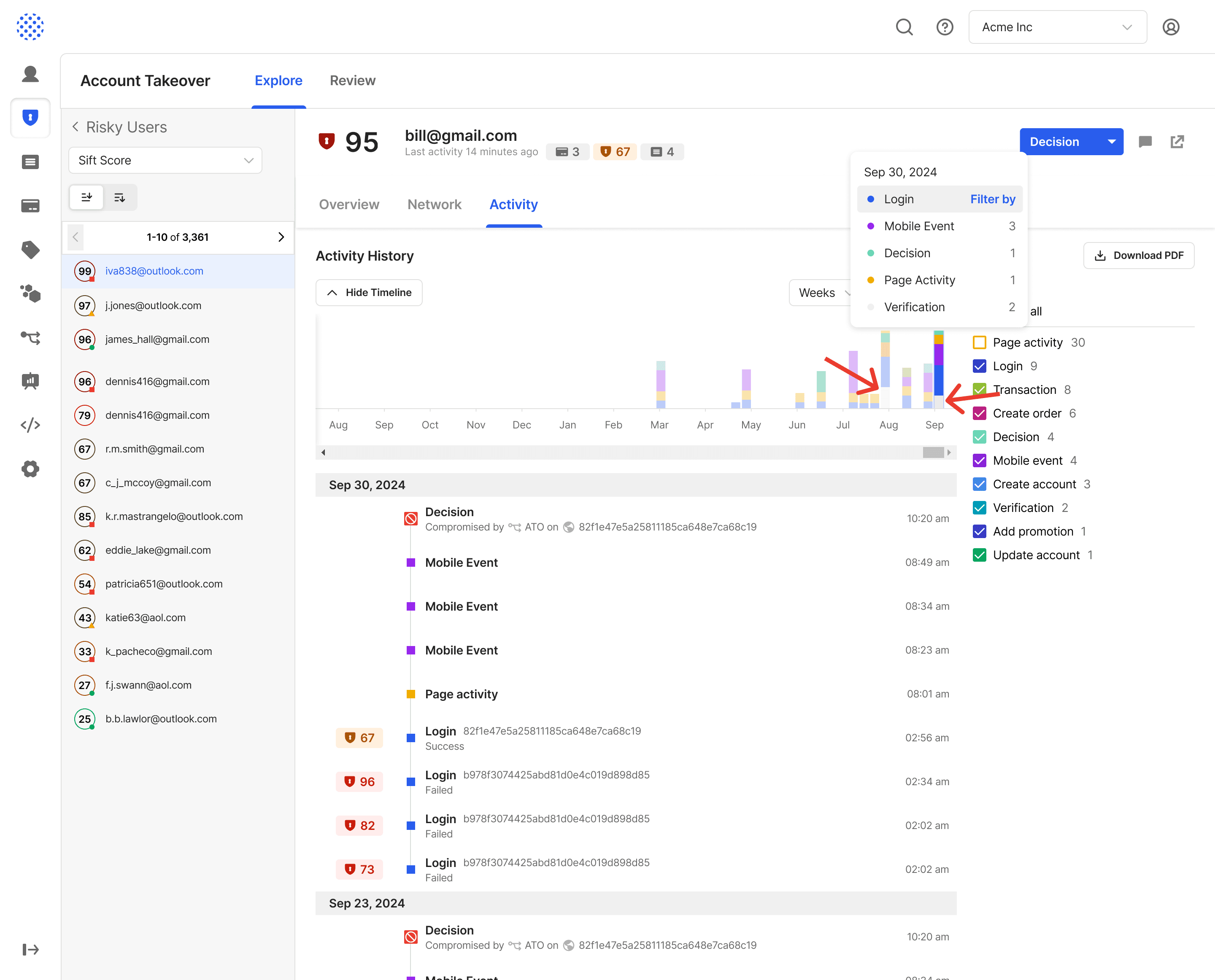Open the Sift Score sort dropdown

pos(165,160)
